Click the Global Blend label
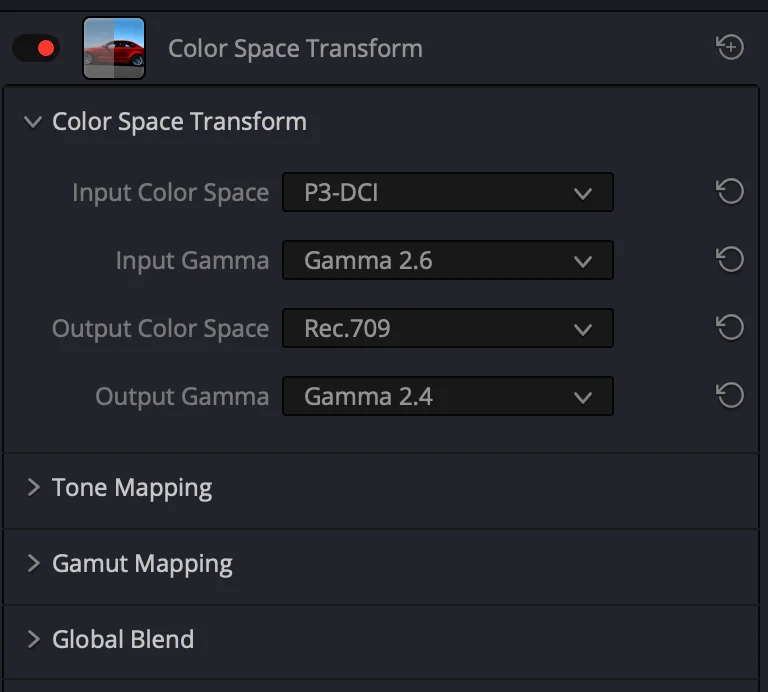The image size is (768, 692). point(123,639)
